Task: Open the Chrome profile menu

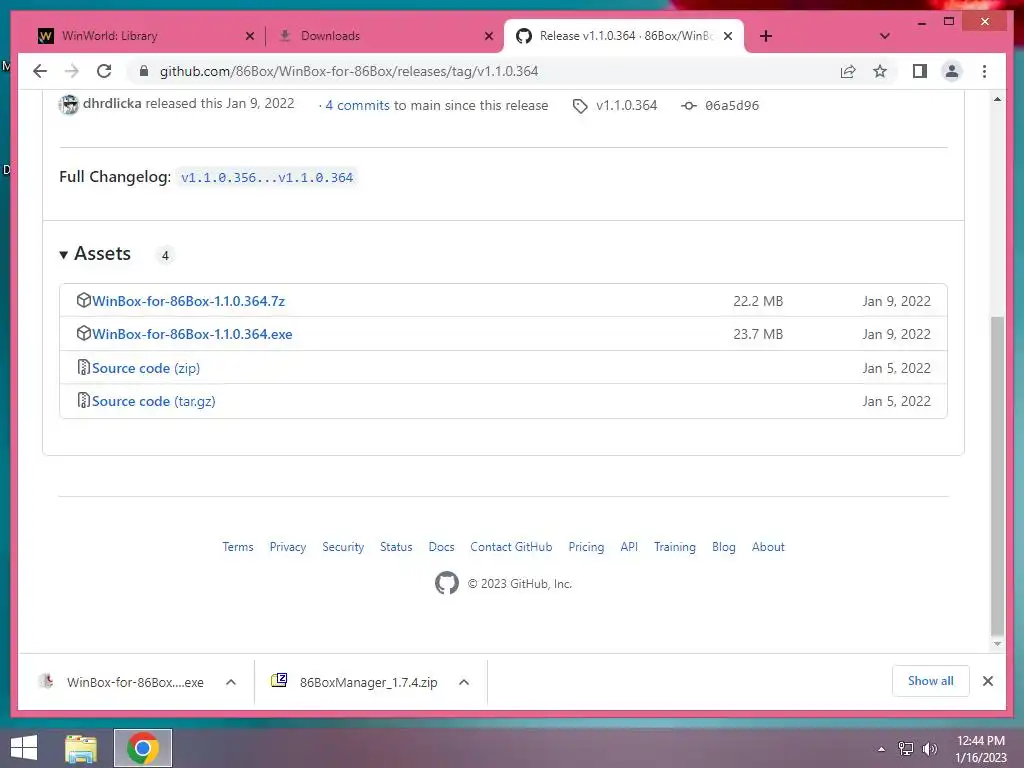Action: 952,71
